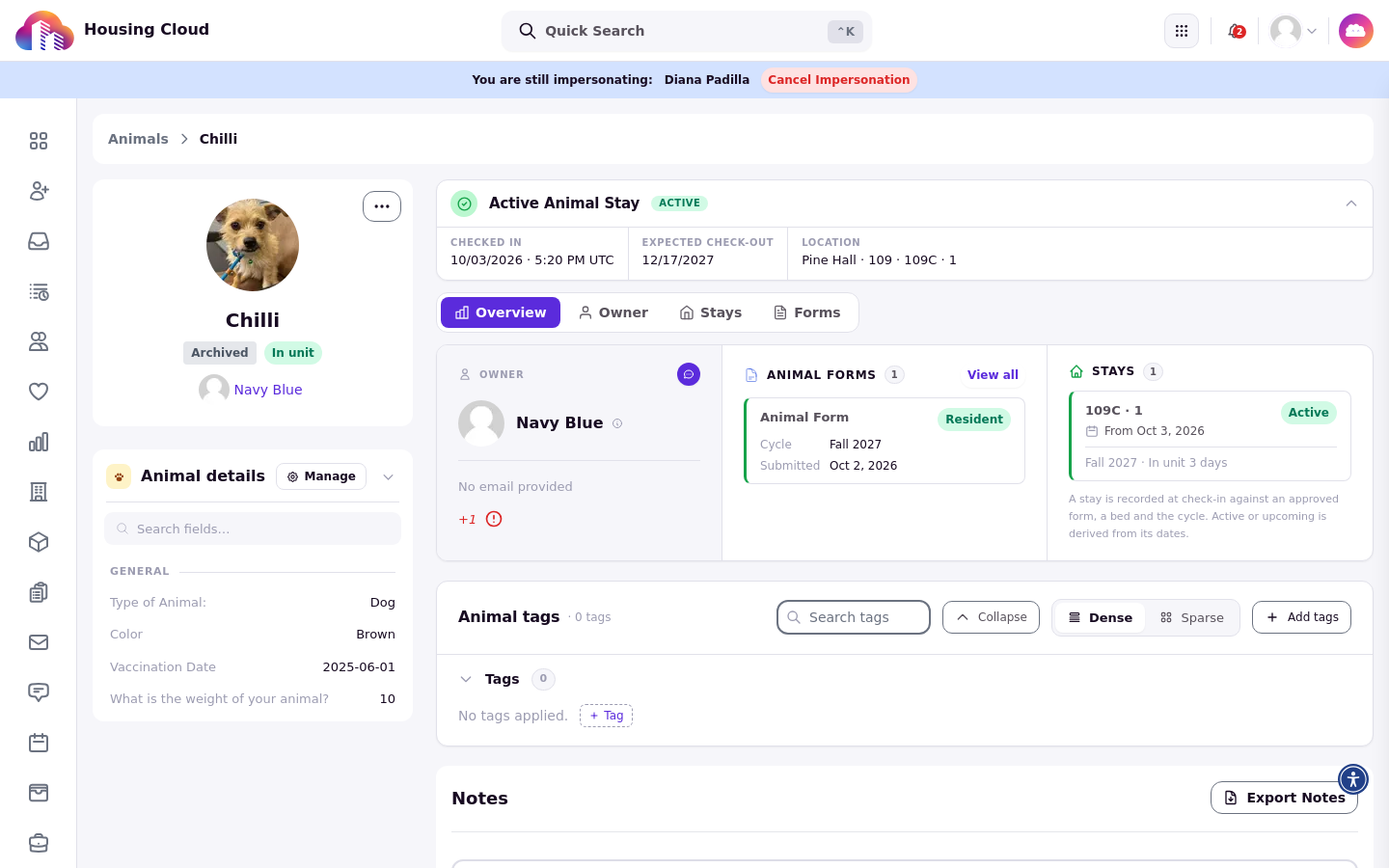This screenshot has width=1389, height=868.
Task: Open notifications bell with 2 badge
Action: pyautogui.click(x=1236, y=31)
